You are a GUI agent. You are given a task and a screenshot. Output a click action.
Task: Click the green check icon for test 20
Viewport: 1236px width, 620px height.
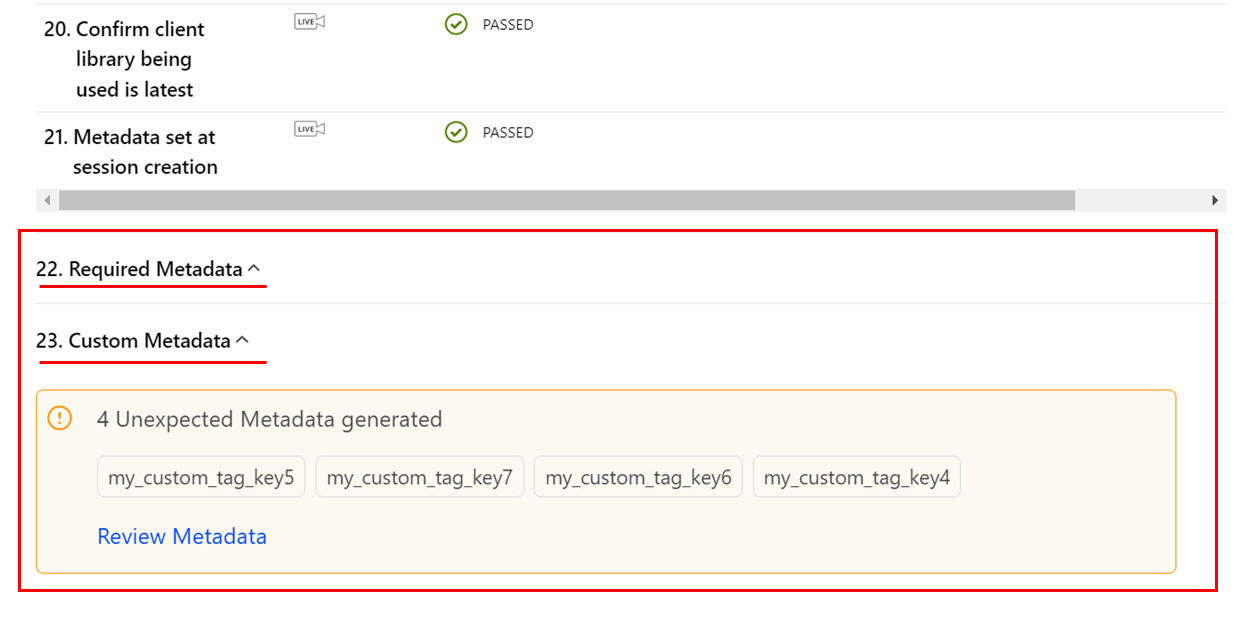[x=456, y=25]
